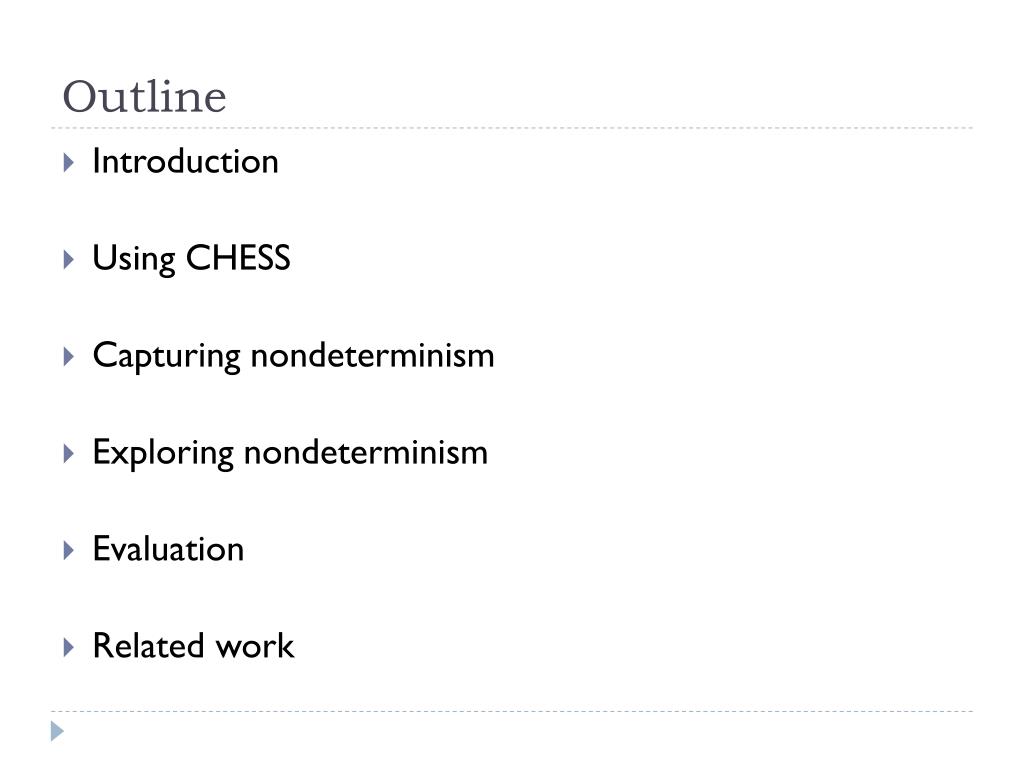Click the arrow bullet beside Exploring nondeterminism

click(x=69, y=454)
